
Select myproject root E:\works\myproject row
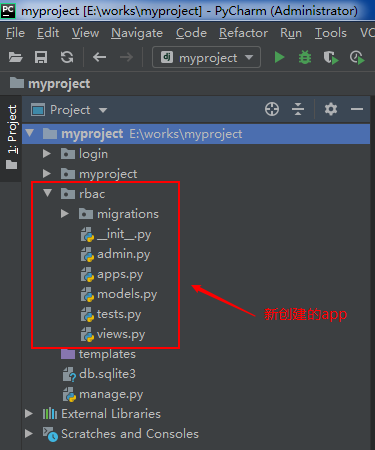[196, 134]
